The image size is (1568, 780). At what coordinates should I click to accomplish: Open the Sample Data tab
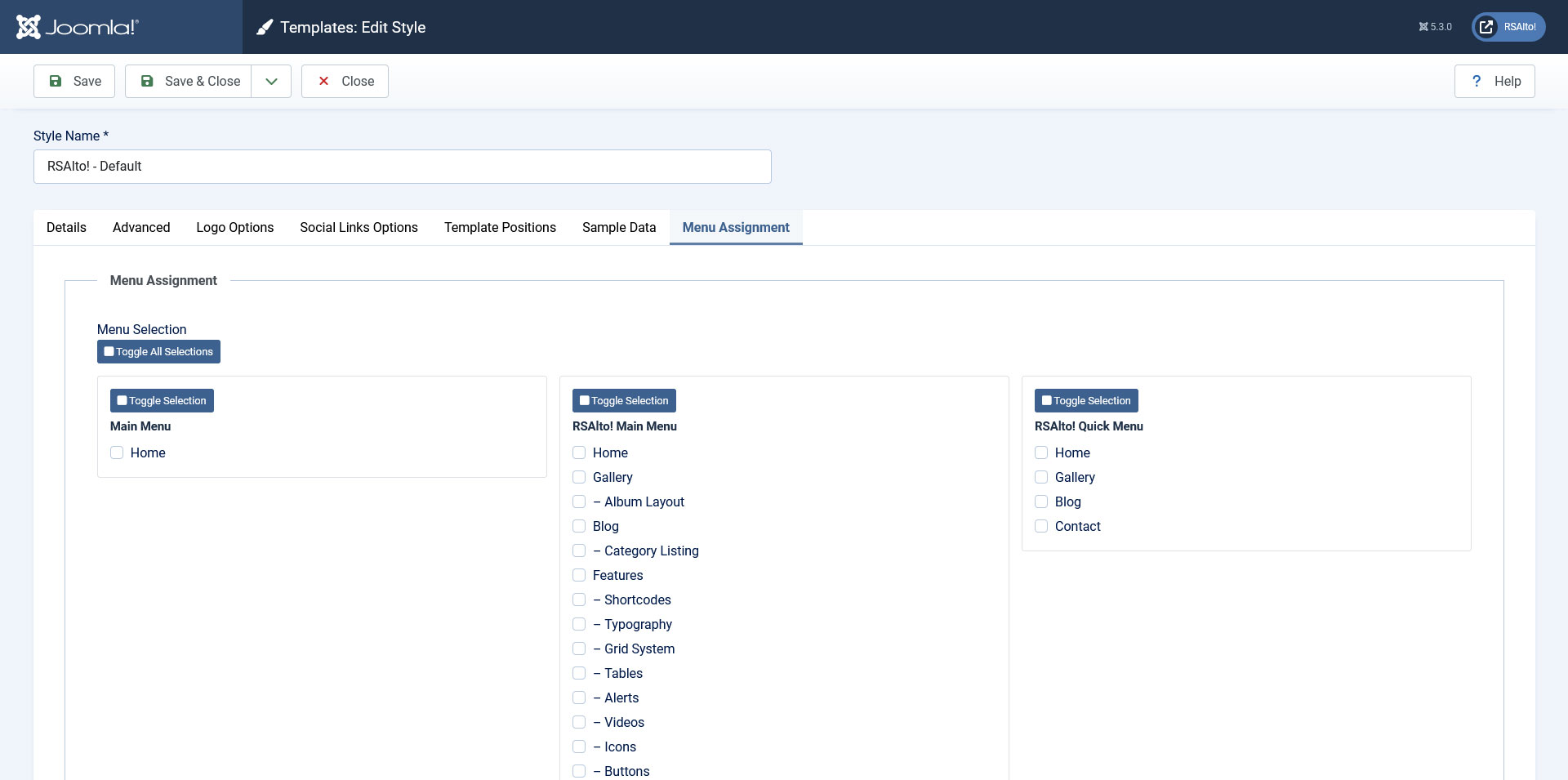click(619, 227)
